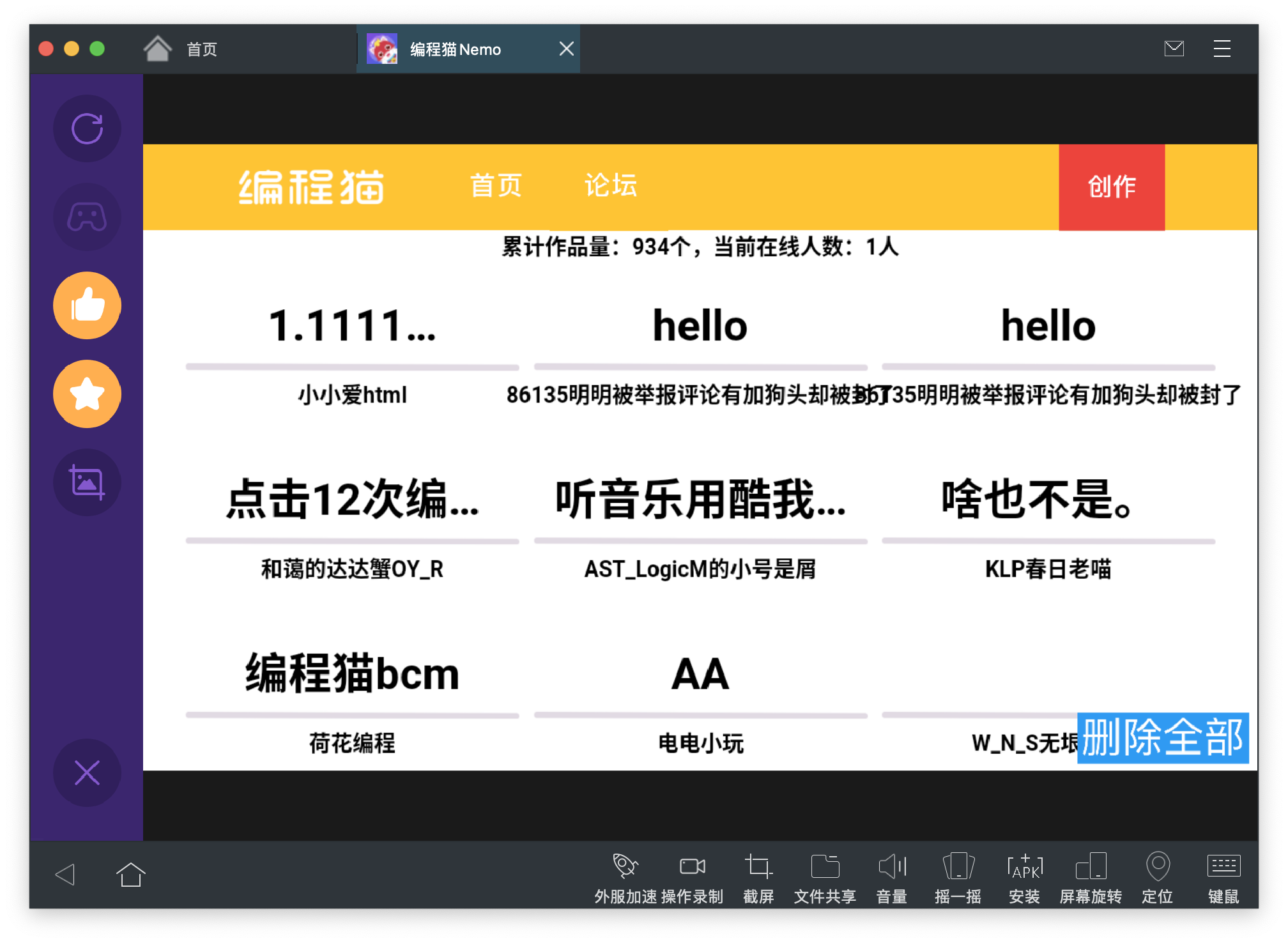
Task: Click the orange star favorite button
Action: [x=87, y=394]
